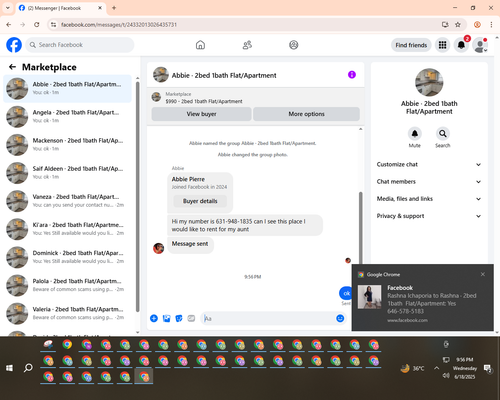The image size is (500, 400).
Task: Open the Facebook home logo
Action: pos(14,45)
